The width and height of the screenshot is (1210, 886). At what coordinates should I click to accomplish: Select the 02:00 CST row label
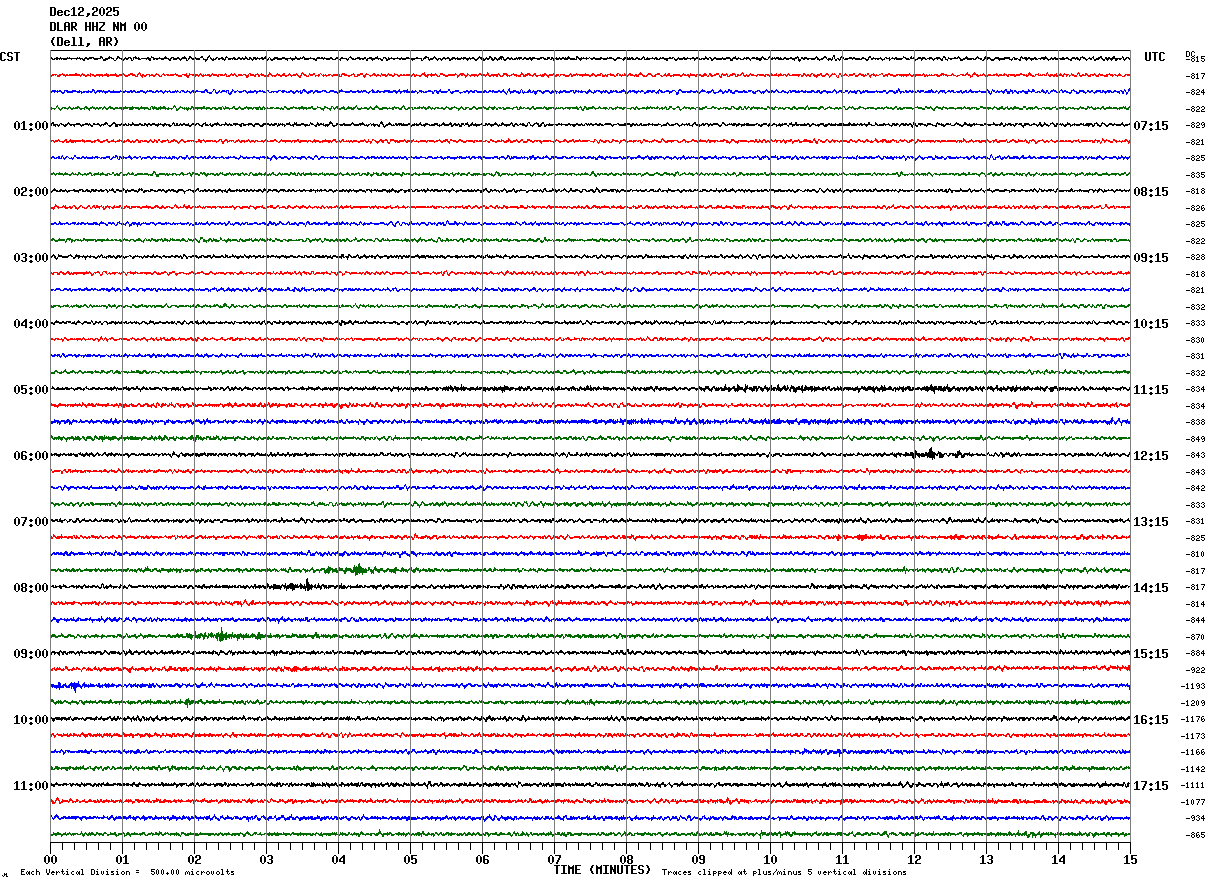tap(30, 192)
